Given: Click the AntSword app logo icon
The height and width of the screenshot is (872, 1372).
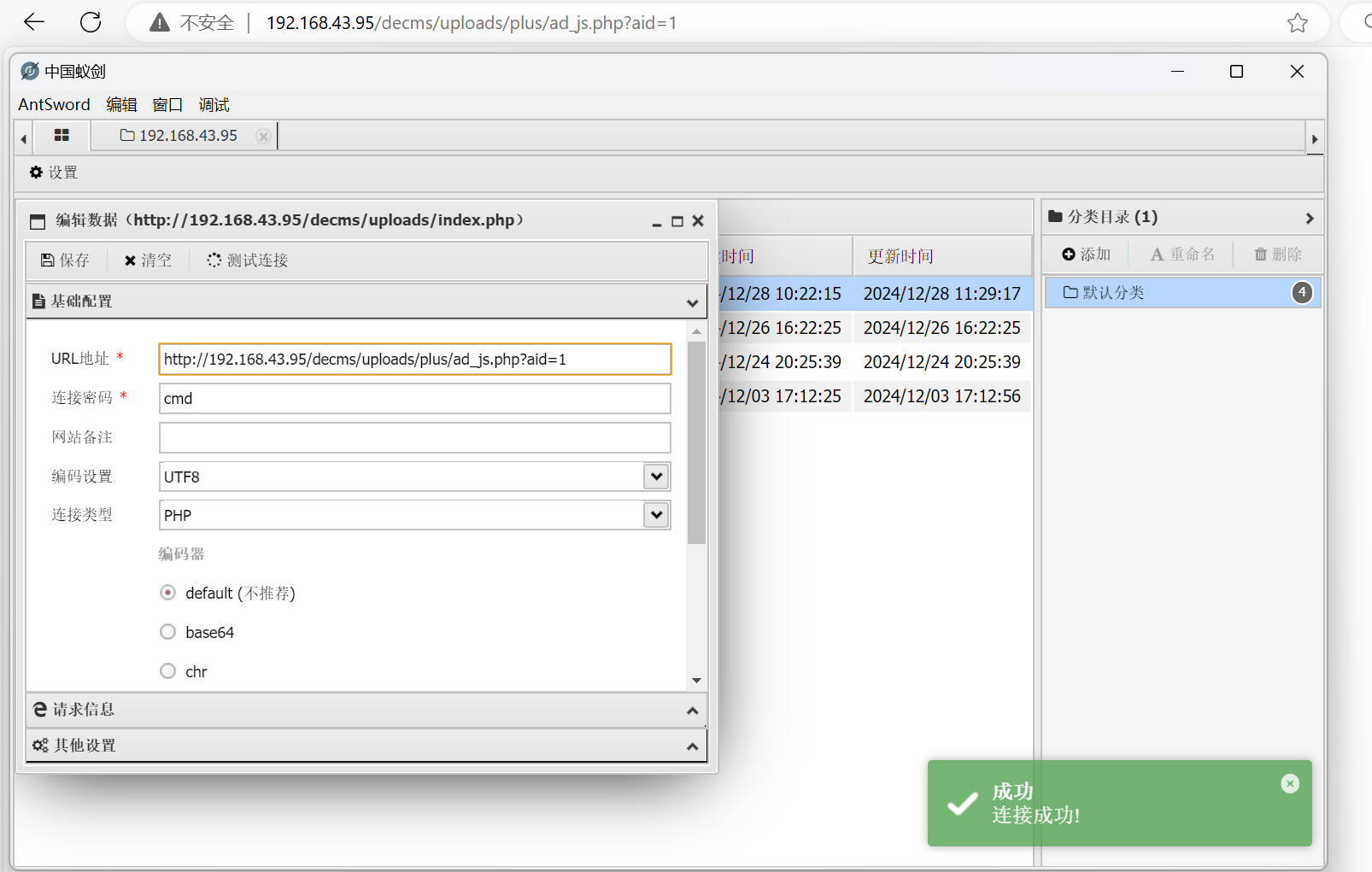Looking at the screenshot, I should click(30, 71).
